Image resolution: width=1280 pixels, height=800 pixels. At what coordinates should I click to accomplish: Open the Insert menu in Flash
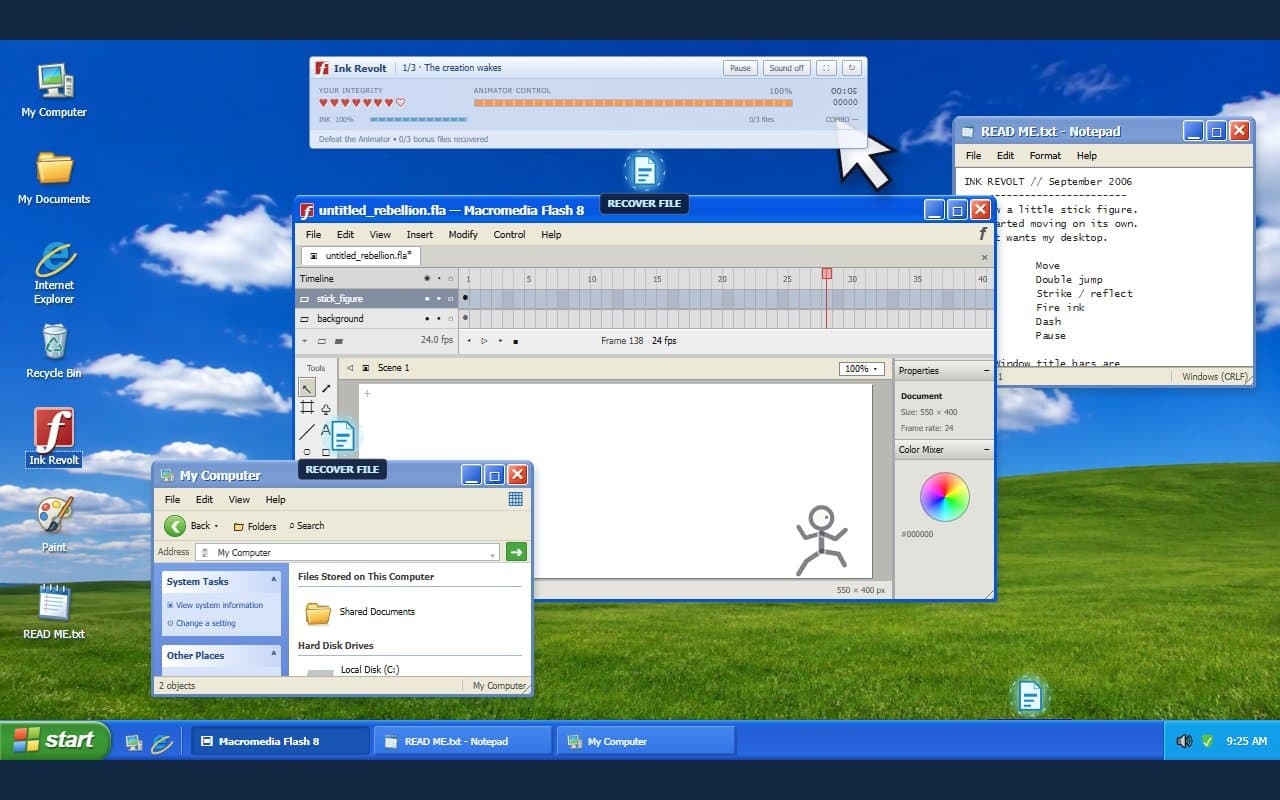pyautogui.click(x=420, y=235)
